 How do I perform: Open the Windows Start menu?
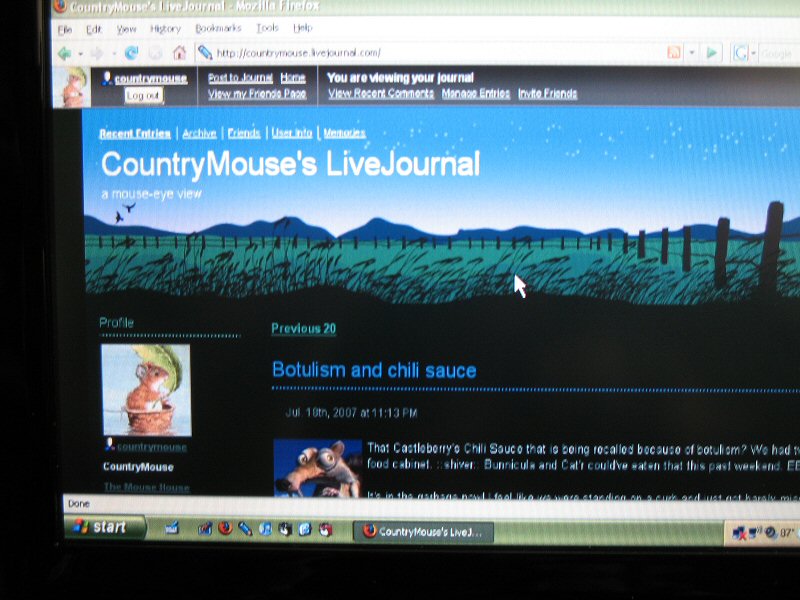pos(105,527)
